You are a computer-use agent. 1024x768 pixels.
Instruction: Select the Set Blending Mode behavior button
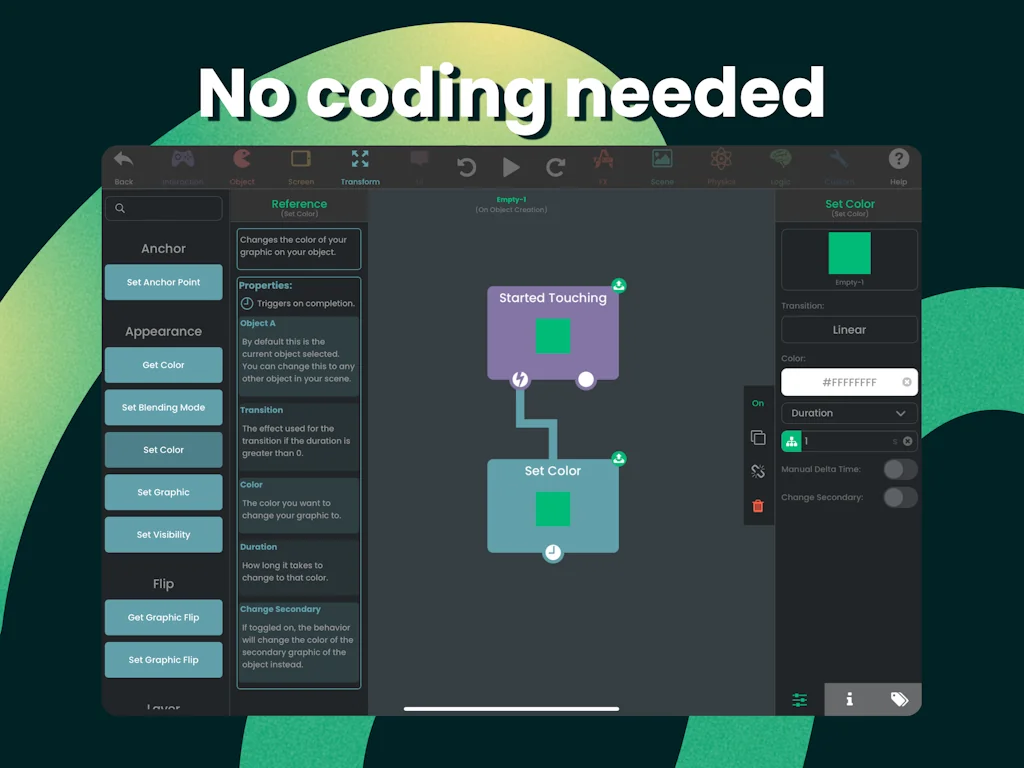click(x=163, y=407)
